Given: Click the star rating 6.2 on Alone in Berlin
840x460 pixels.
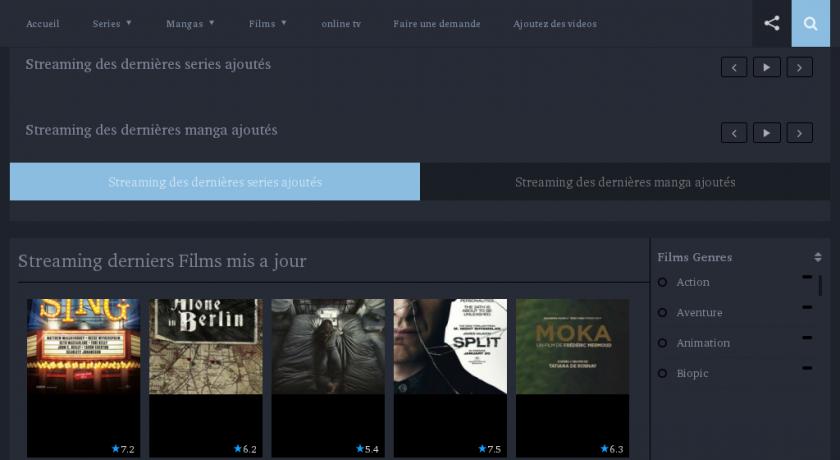Looking at the screenshot, I should click(245, 449).
